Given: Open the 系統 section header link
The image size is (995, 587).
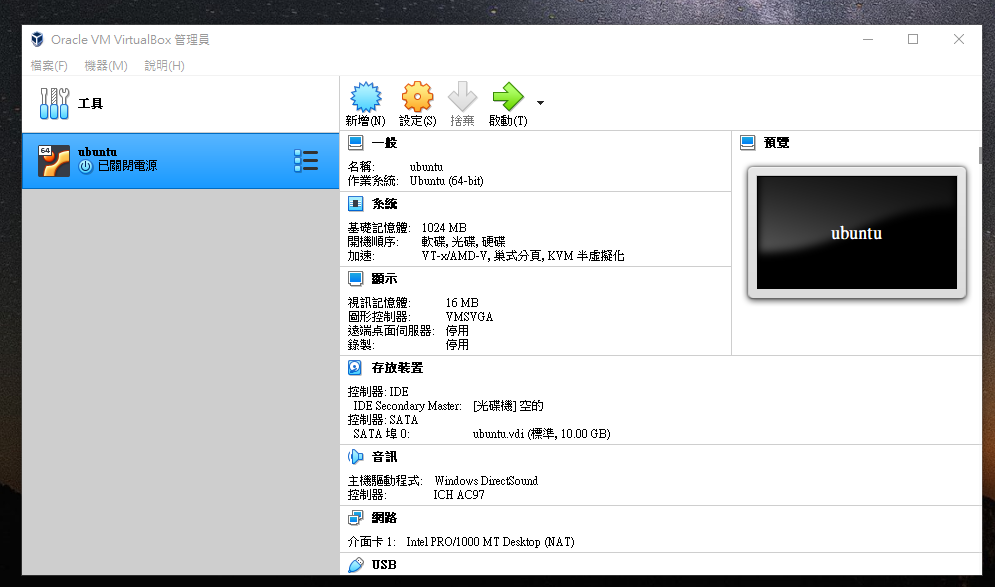Looking at the screenshot, I should click(385, 204).
